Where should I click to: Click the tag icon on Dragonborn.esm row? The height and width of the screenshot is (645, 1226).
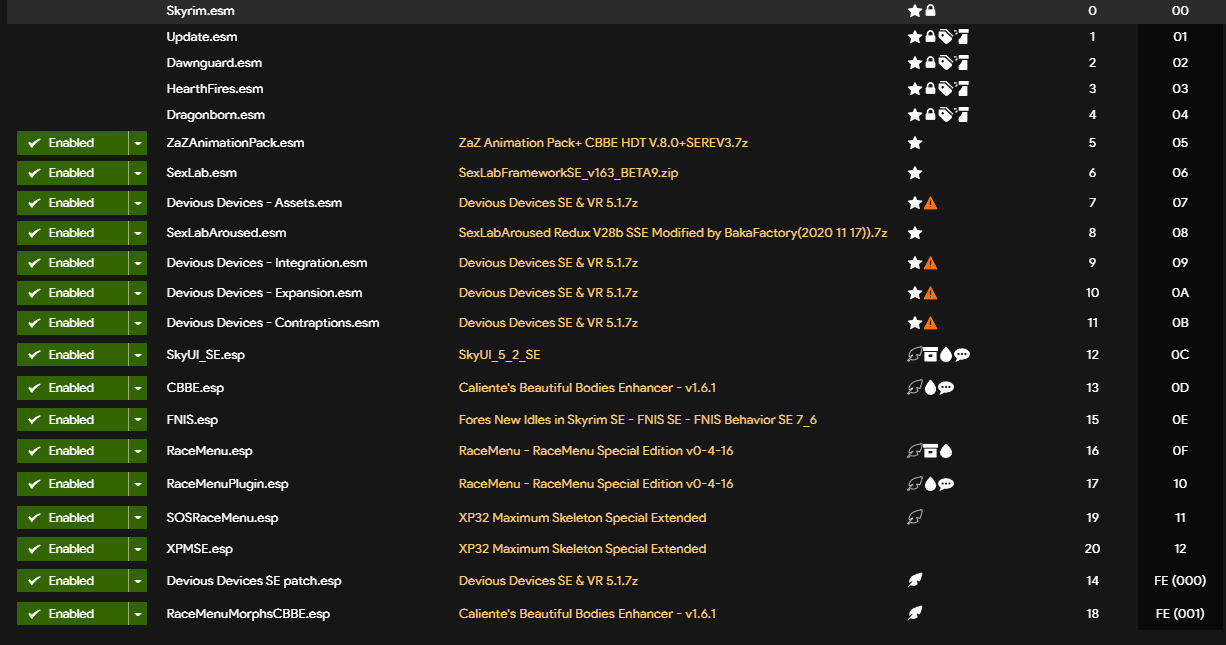pyautogui.click(x=945, y=115)
